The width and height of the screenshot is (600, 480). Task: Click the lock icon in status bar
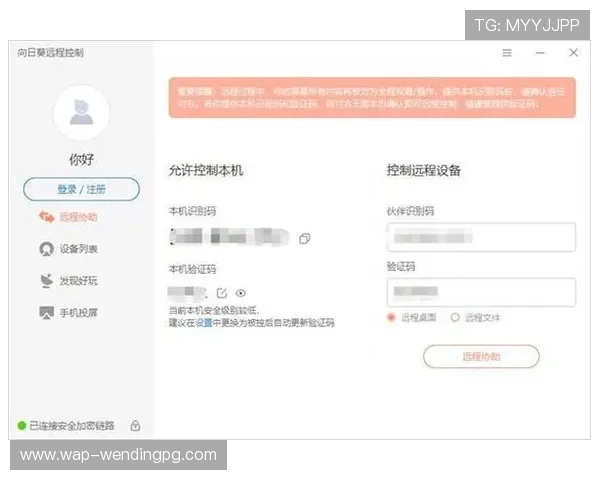click(x=135, y=425)
